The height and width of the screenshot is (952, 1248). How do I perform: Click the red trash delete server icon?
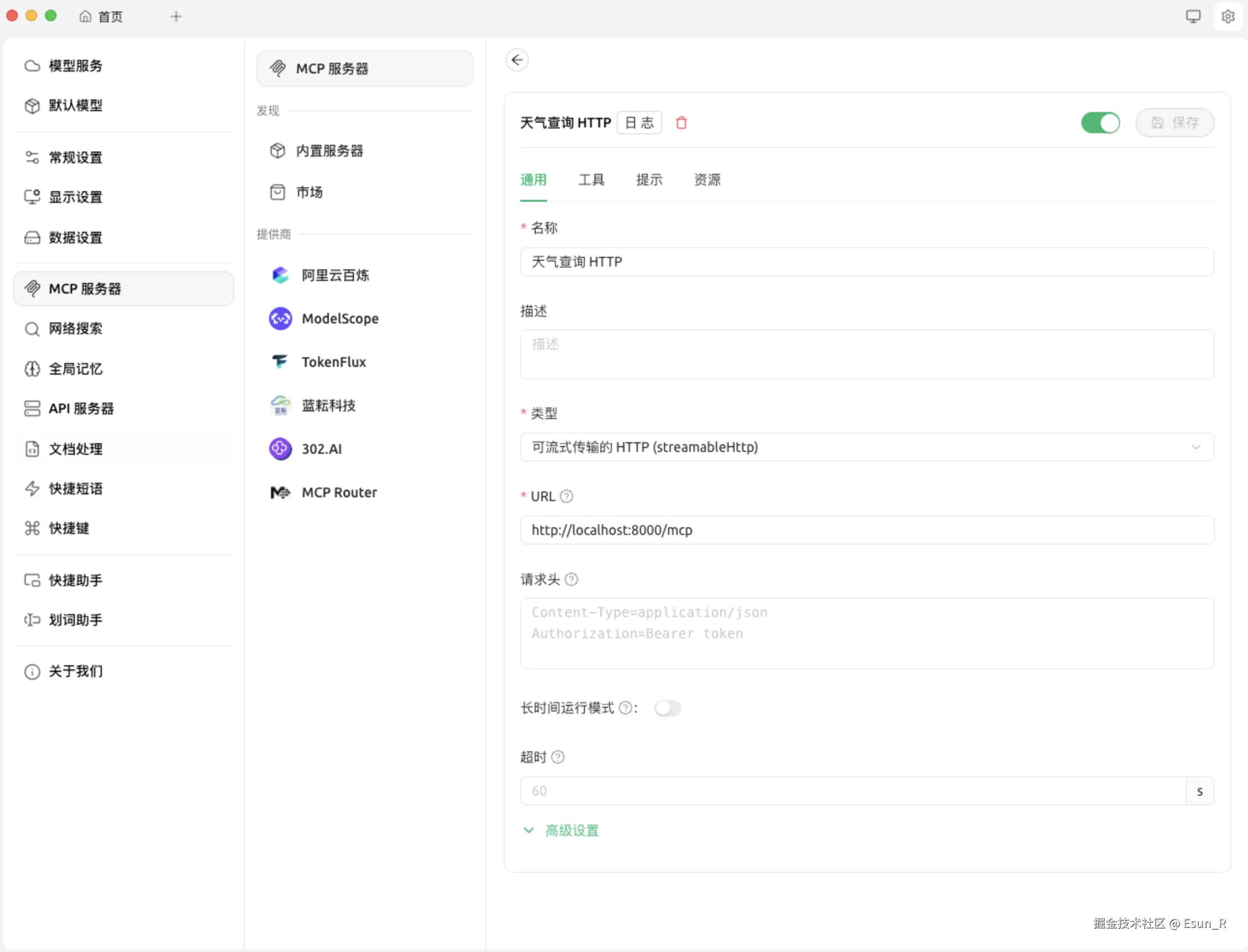pyautogui.click(x=681, y=123)
